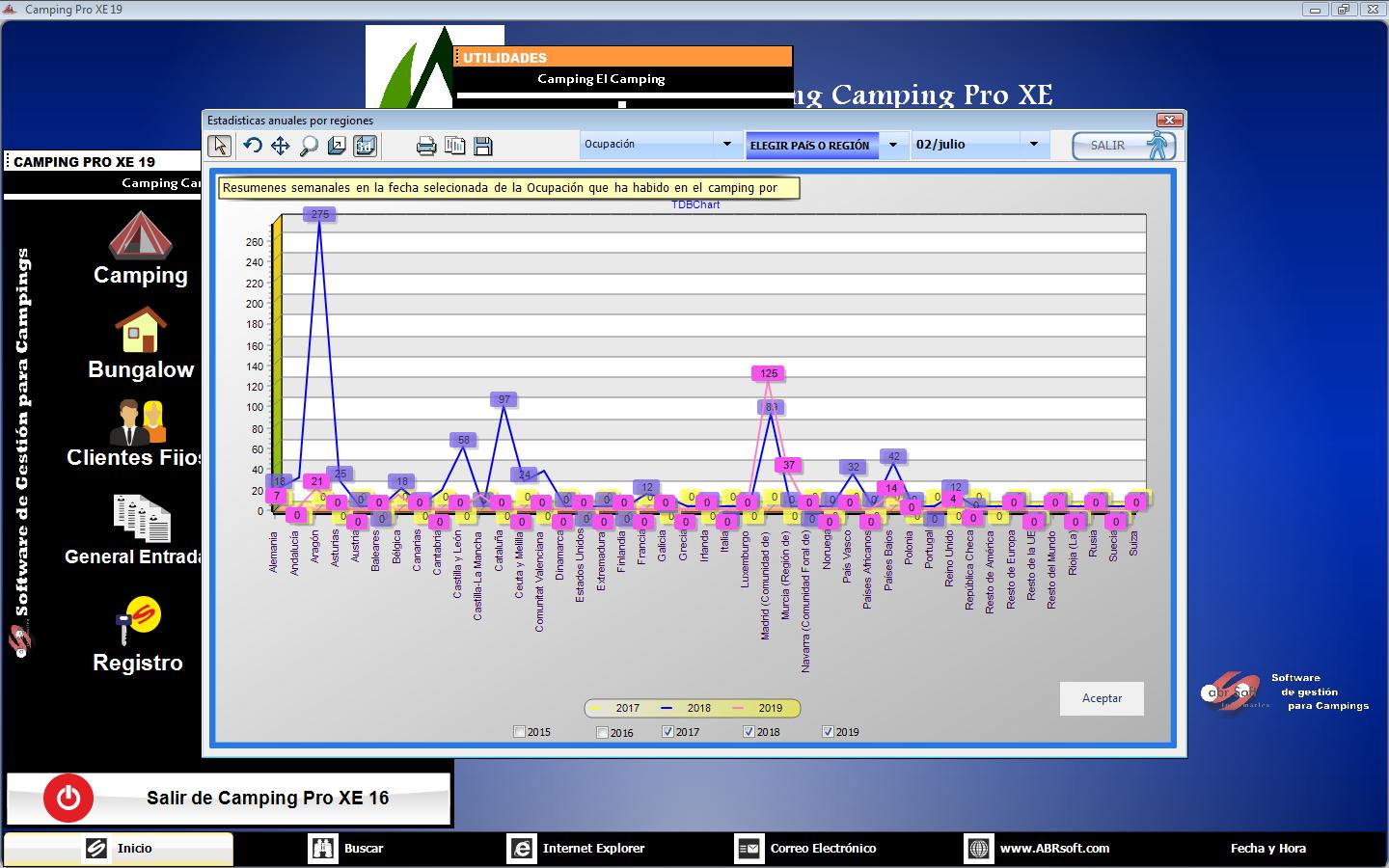
Task: Enable the 2016 year checkbox
Action: pyautogui.click(x=603, y=732)
